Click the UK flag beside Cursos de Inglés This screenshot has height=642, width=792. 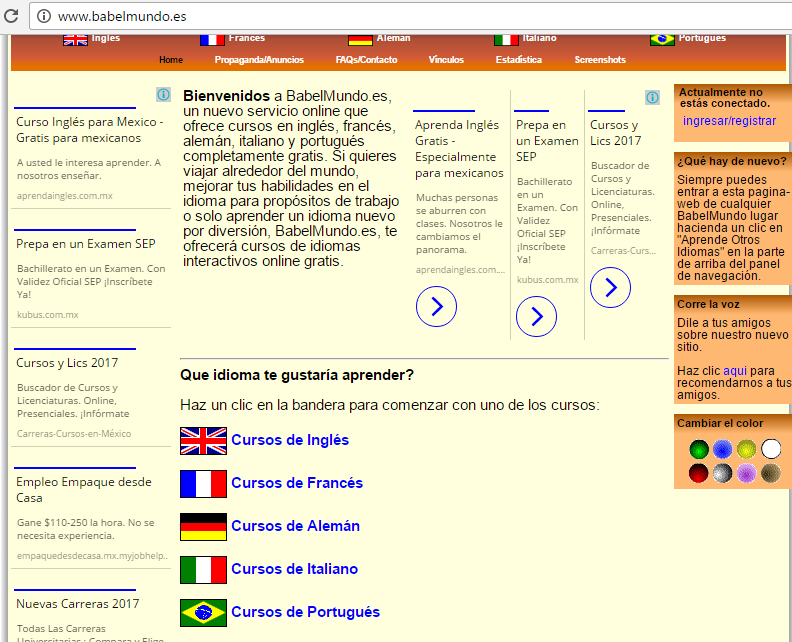point(203,441)
